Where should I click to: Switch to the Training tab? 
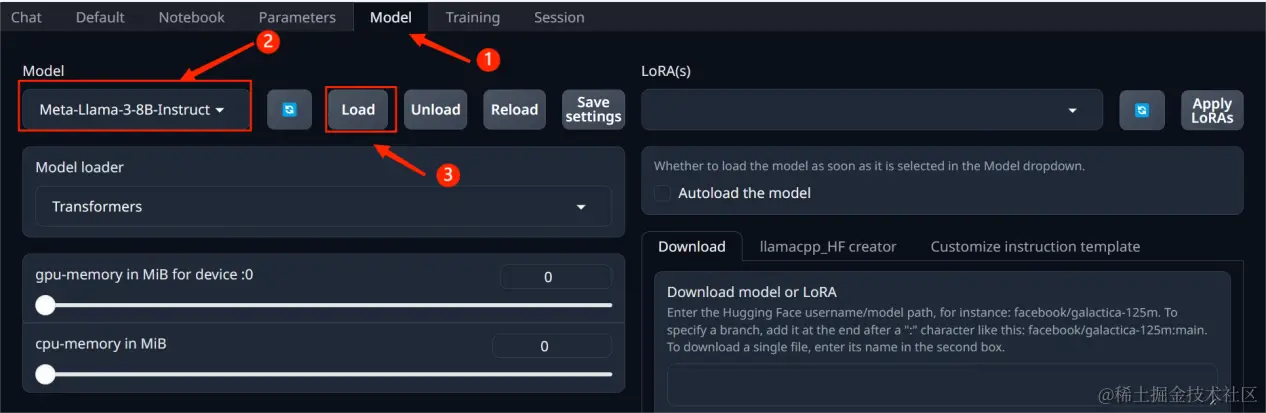click(x=473, y=17)
